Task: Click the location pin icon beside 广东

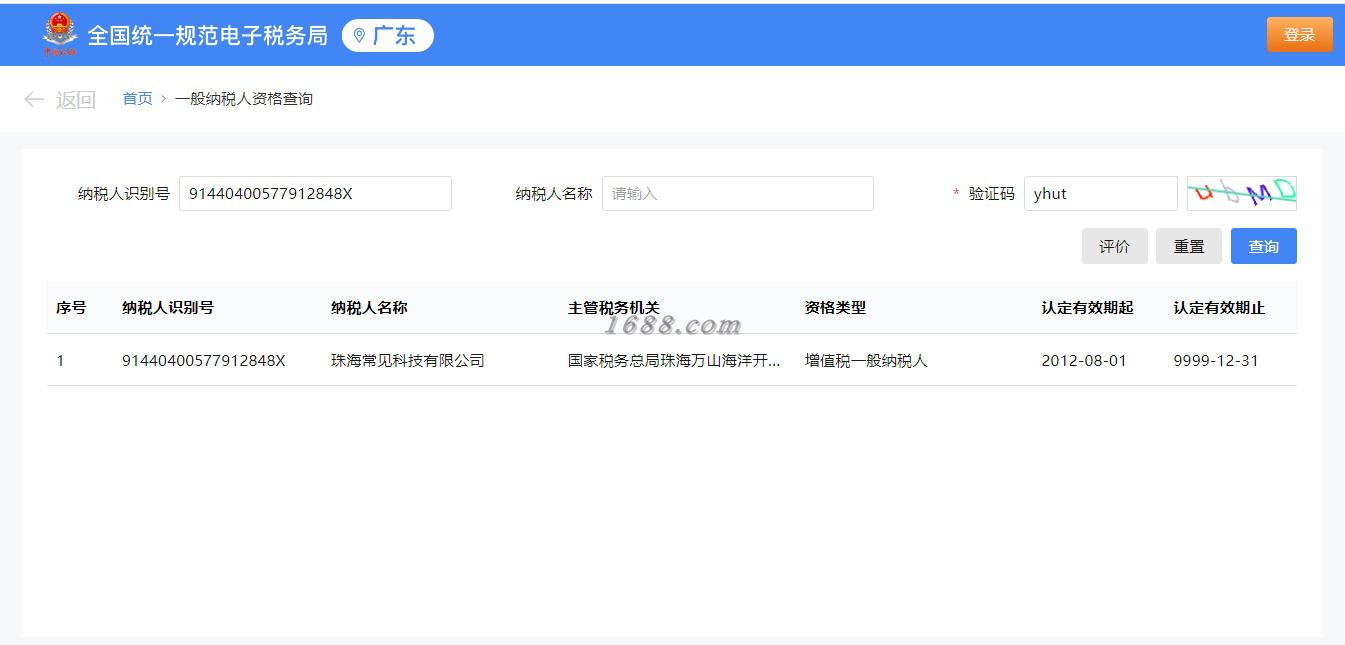Action: click(360, 36)
